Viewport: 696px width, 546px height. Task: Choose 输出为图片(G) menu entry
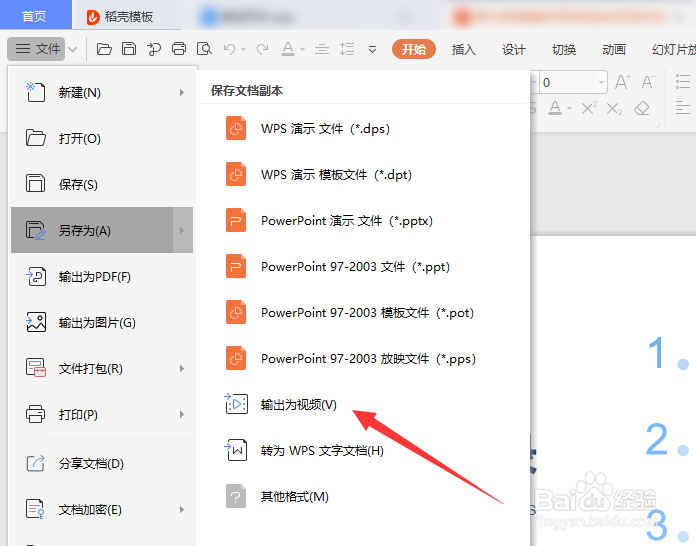[102, 322]
